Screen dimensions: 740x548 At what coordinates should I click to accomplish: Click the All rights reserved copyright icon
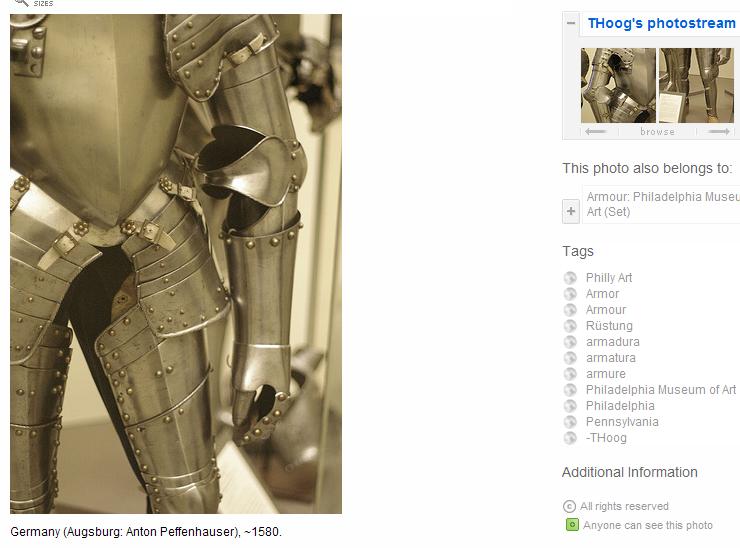(x=569, y=506)
